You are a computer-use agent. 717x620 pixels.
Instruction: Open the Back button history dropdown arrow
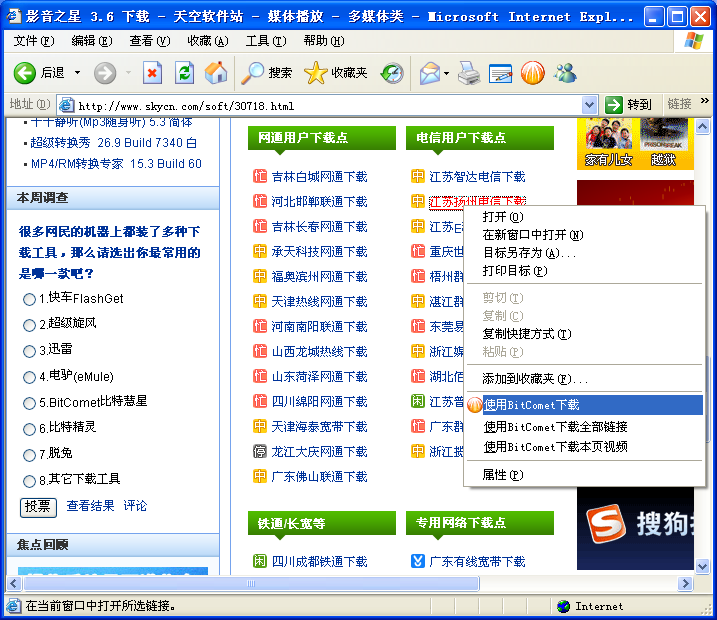click(x=77, y=72)
